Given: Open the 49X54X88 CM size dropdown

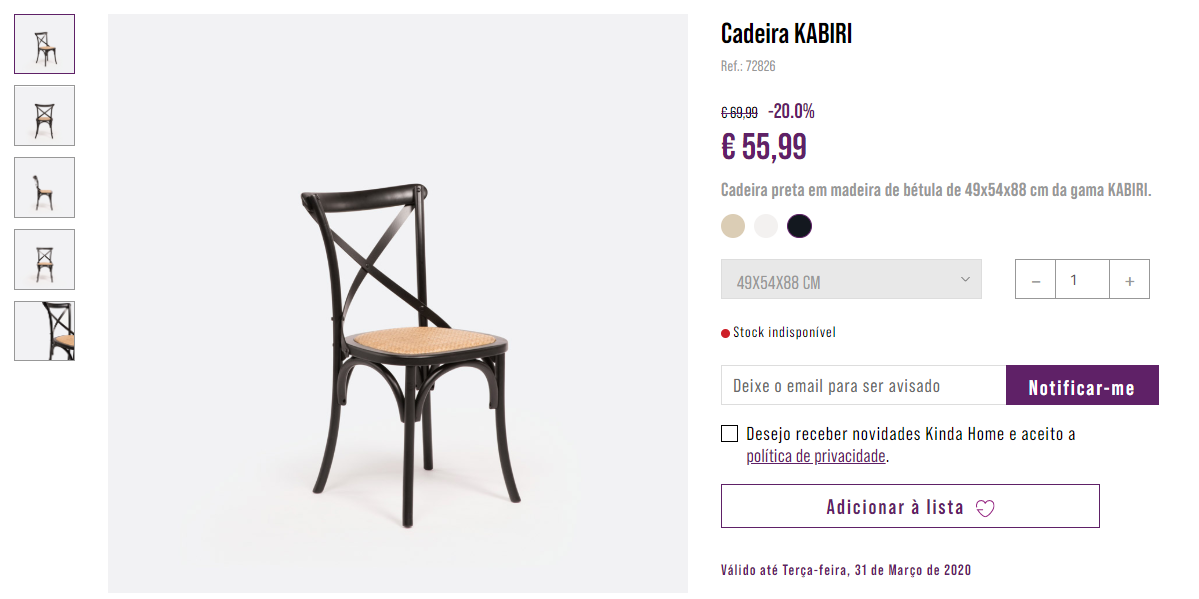Looking at the screenshot, I should tap(851, 279).
